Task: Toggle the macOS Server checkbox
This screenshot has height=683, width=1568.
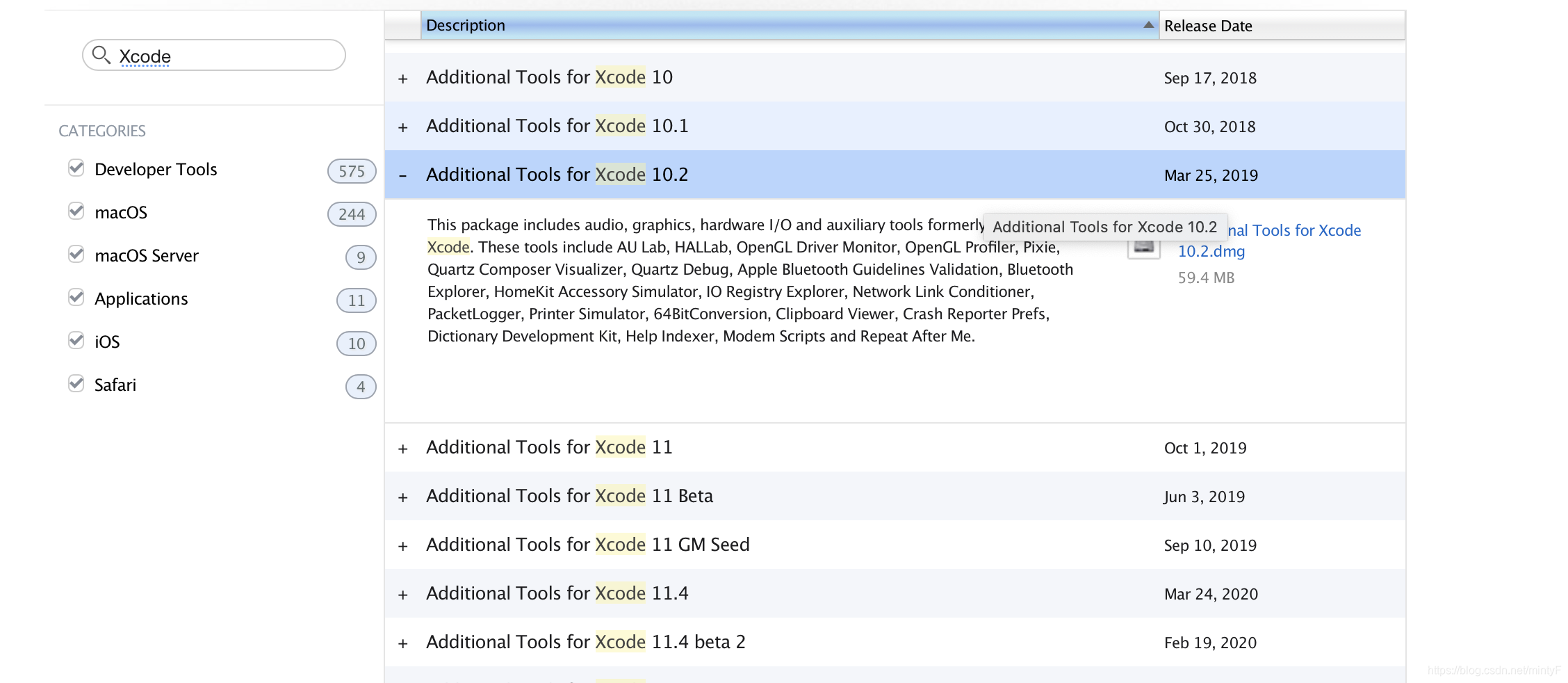Action: pos(76,255)
